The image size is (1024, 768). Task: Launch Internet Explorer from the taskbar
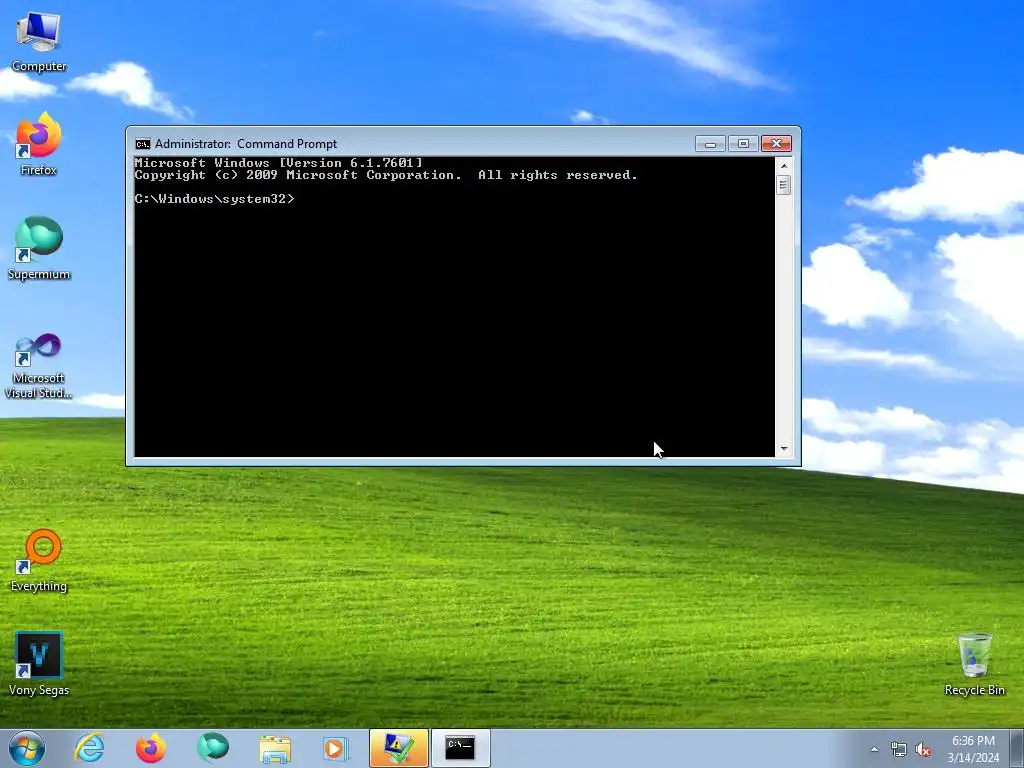pyautogui.click(x=89, y=748)
